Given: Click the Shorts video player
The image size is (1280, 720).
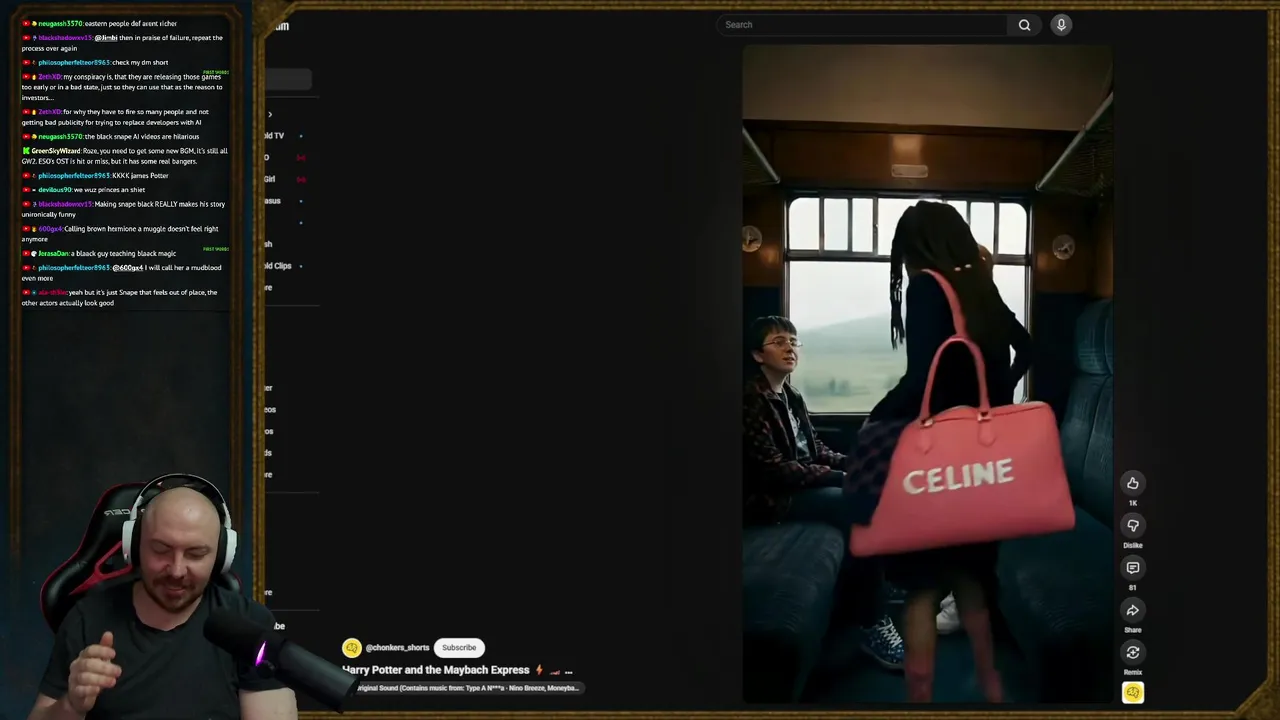Looking at the screenshot, I should (x=927, y=374).
